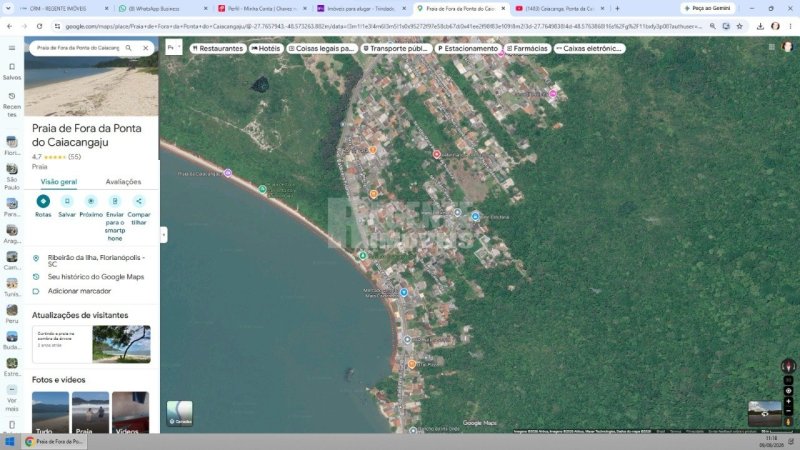
Task: Open the Flori... recent place in sidebar
Action: click(12, 146)
